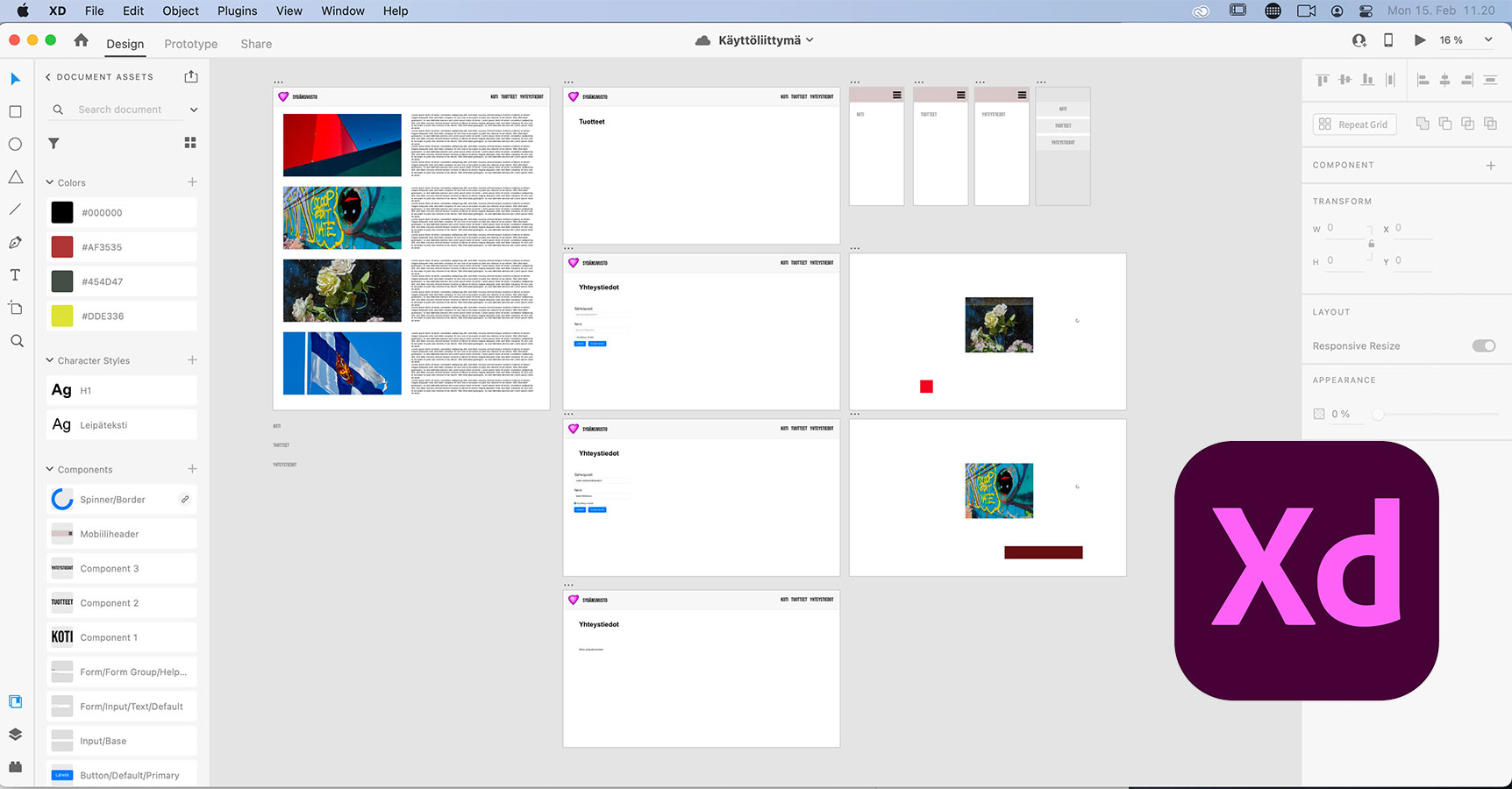Toggle the Responsive Resize switch
Image resolution: width=1512 pixels, height=789 pixels.
(x=1484, y=345)
